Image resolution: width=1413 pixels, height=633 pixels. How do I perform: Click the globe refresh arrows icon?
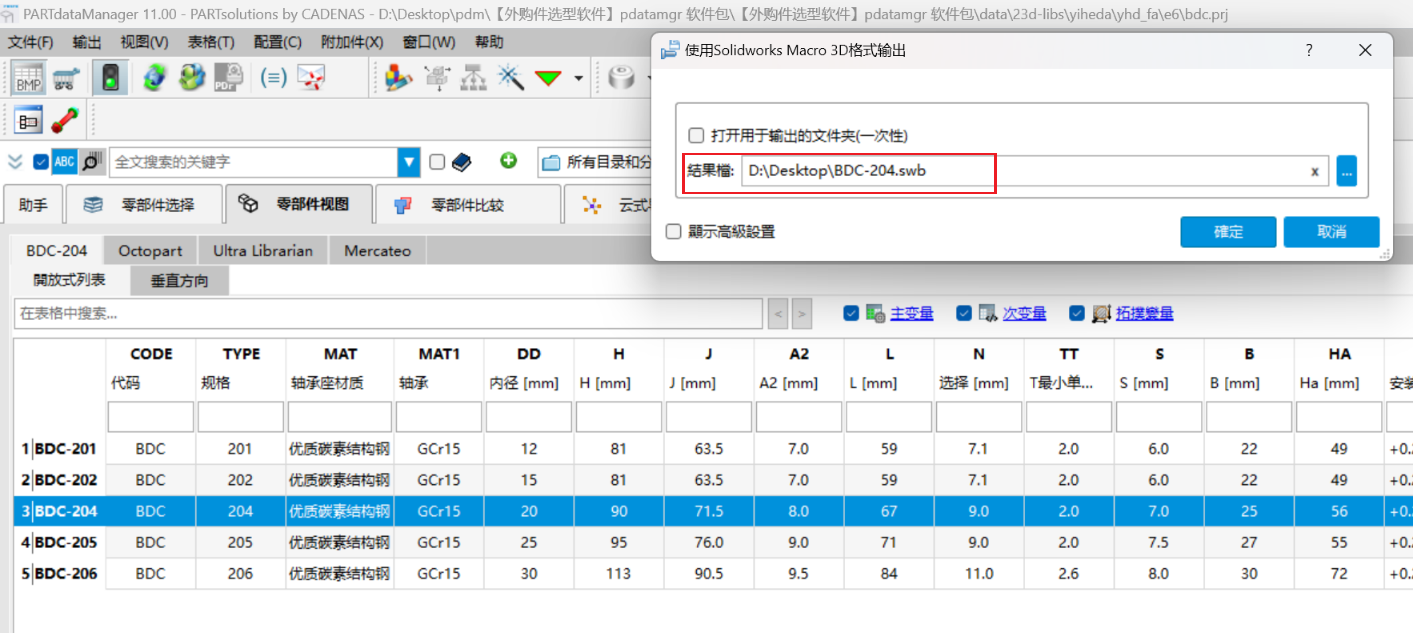coord(154,78)
